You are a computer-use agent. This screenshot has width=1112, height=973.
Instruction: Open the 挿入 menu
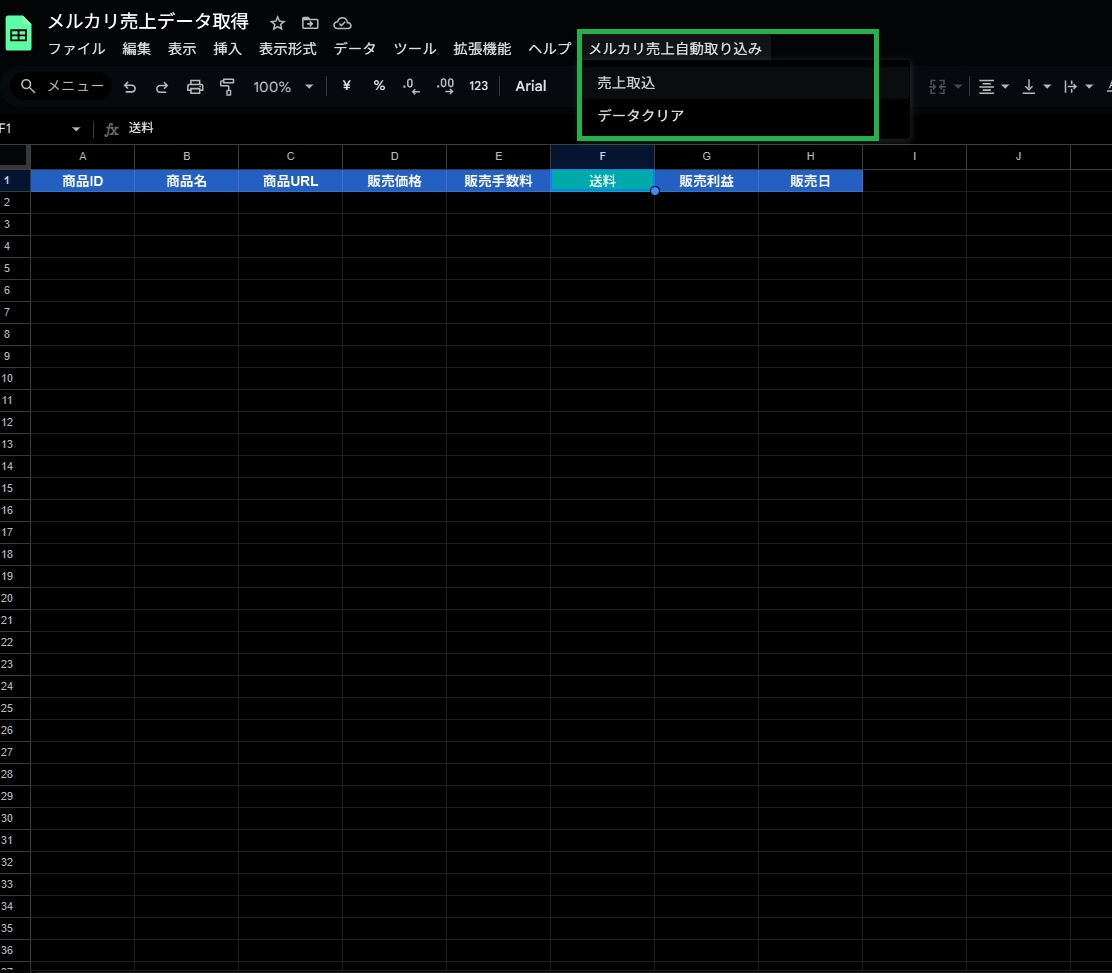[x=227, y=49]
